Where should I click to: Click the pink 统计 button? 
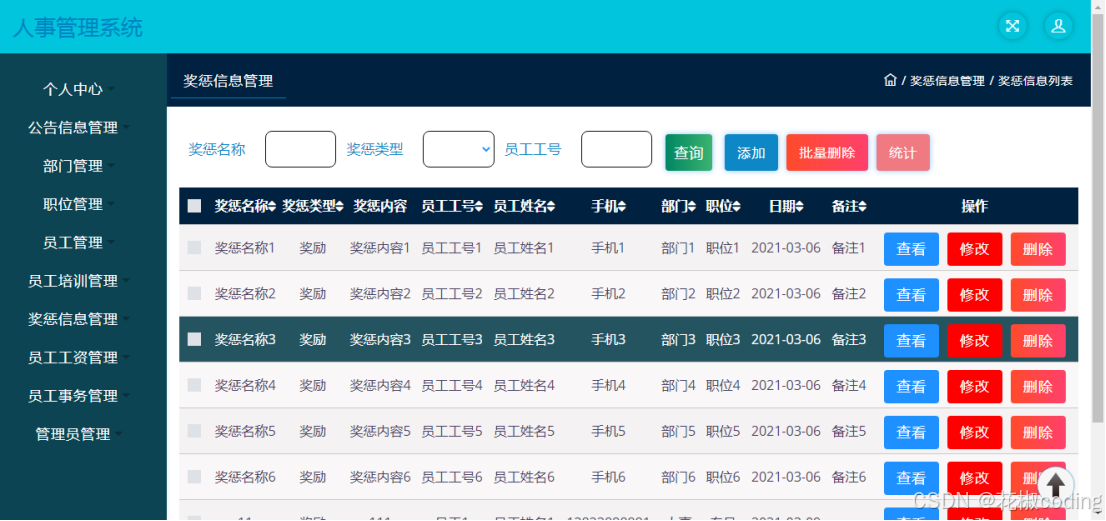pos(903,152)
